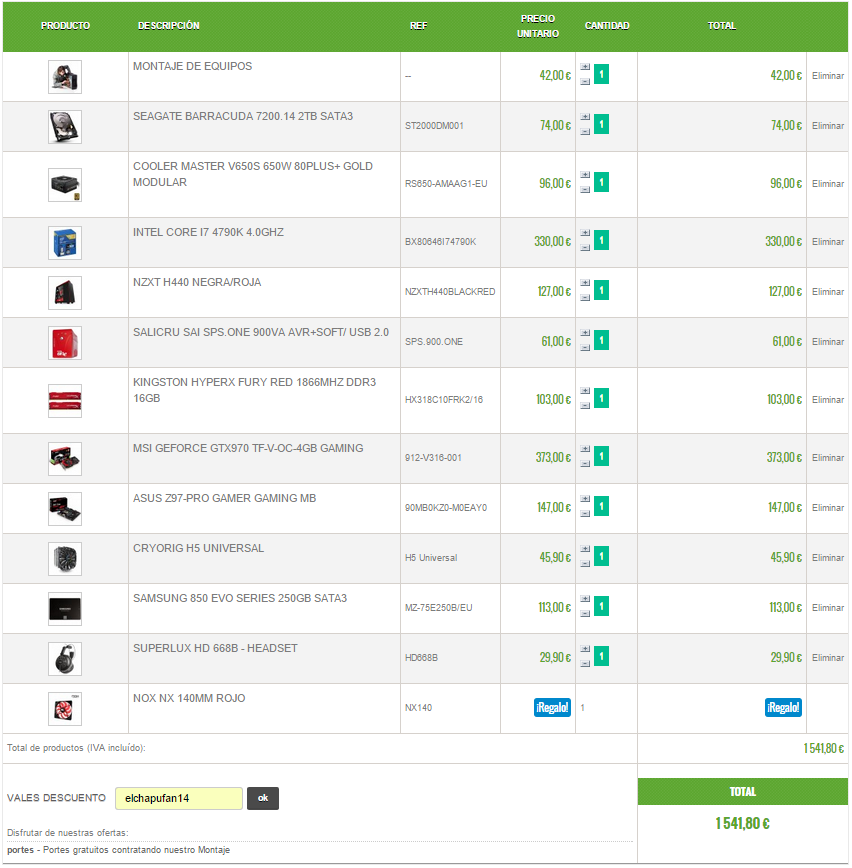The image size is (852, 868).
Task: Click Eliminar for Salicru SAI row
Action: (828, 342)
